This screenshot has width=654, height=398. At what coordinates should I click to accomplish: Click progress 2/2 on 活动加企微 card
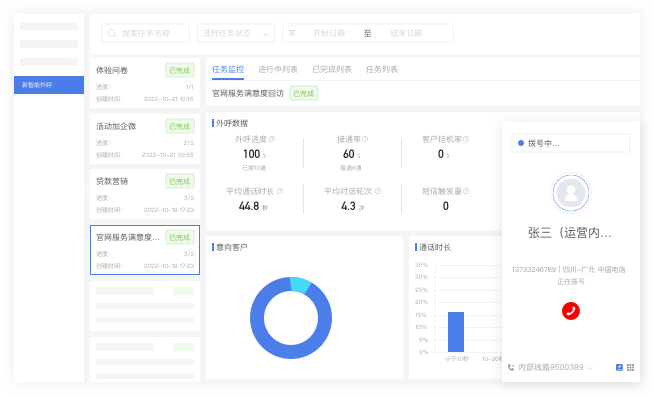coord(189,143)
